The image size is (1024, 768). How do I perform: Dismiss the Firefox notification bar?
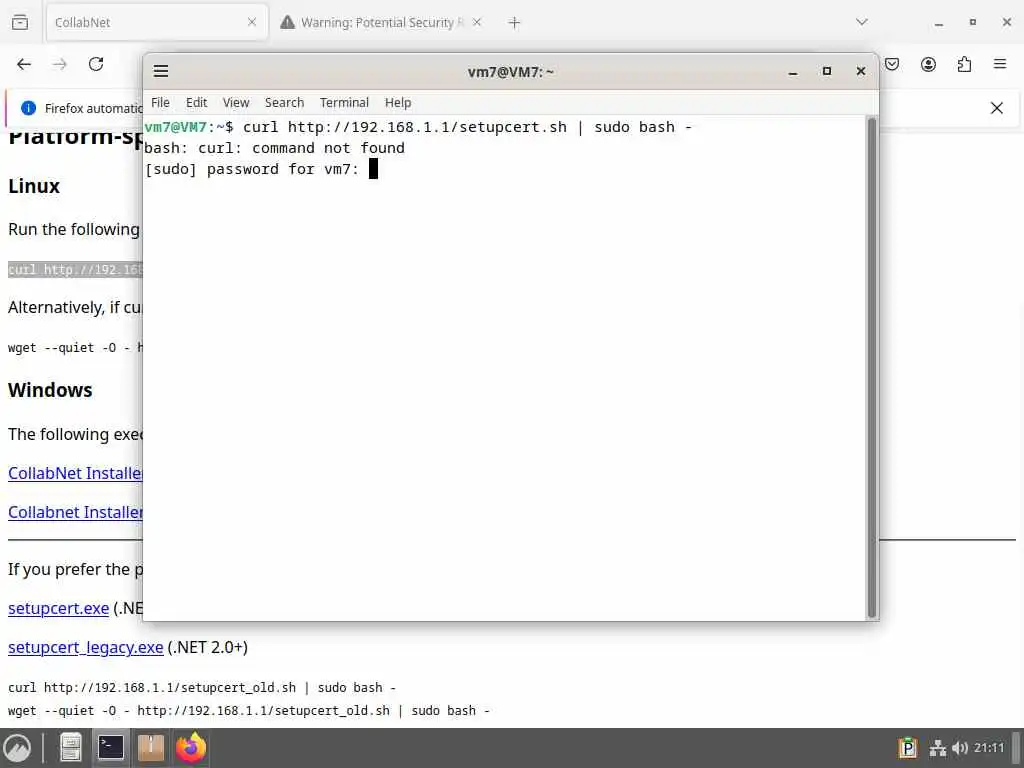pyautogui.click(x=997, y=108)
